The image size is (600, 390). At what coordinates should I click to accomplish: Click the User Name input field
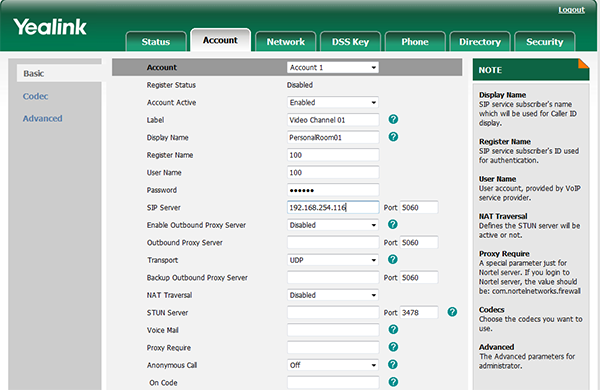click(x=333, y=173)
